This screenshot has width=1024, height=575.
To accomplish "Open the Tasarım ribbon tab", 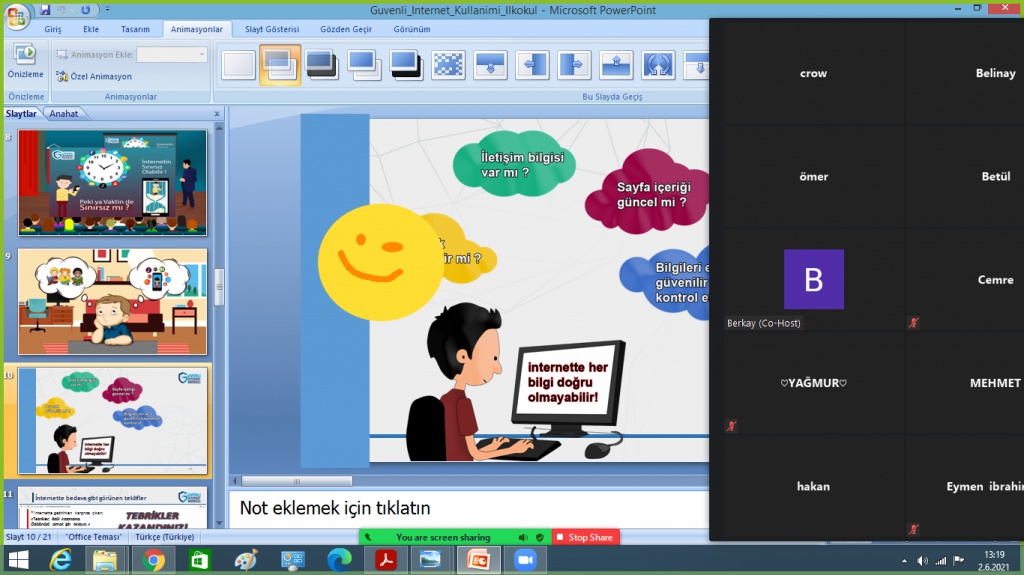I will [135, 30].
